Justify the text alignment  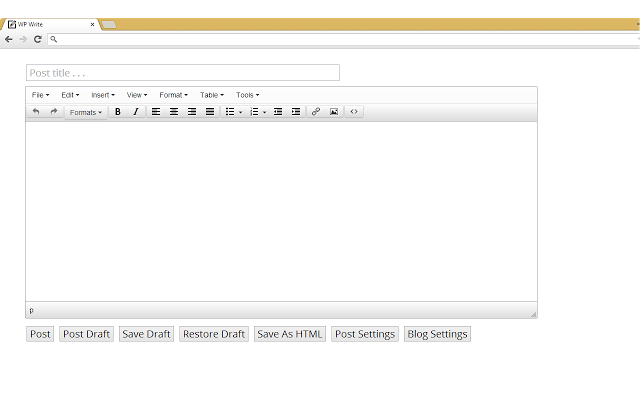[x=210, y=112]
